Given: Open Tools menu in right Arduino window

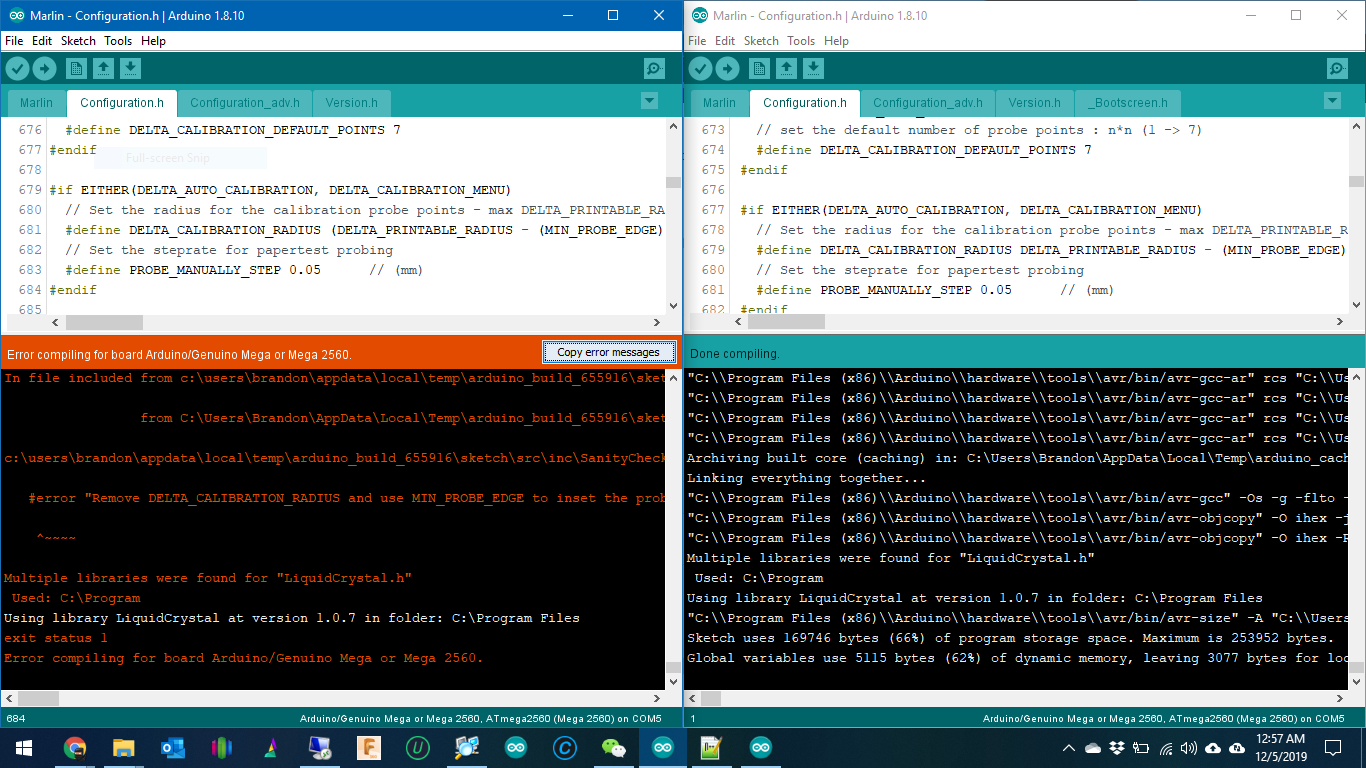Looking at the screenshot, I should [x=801, y=41].
